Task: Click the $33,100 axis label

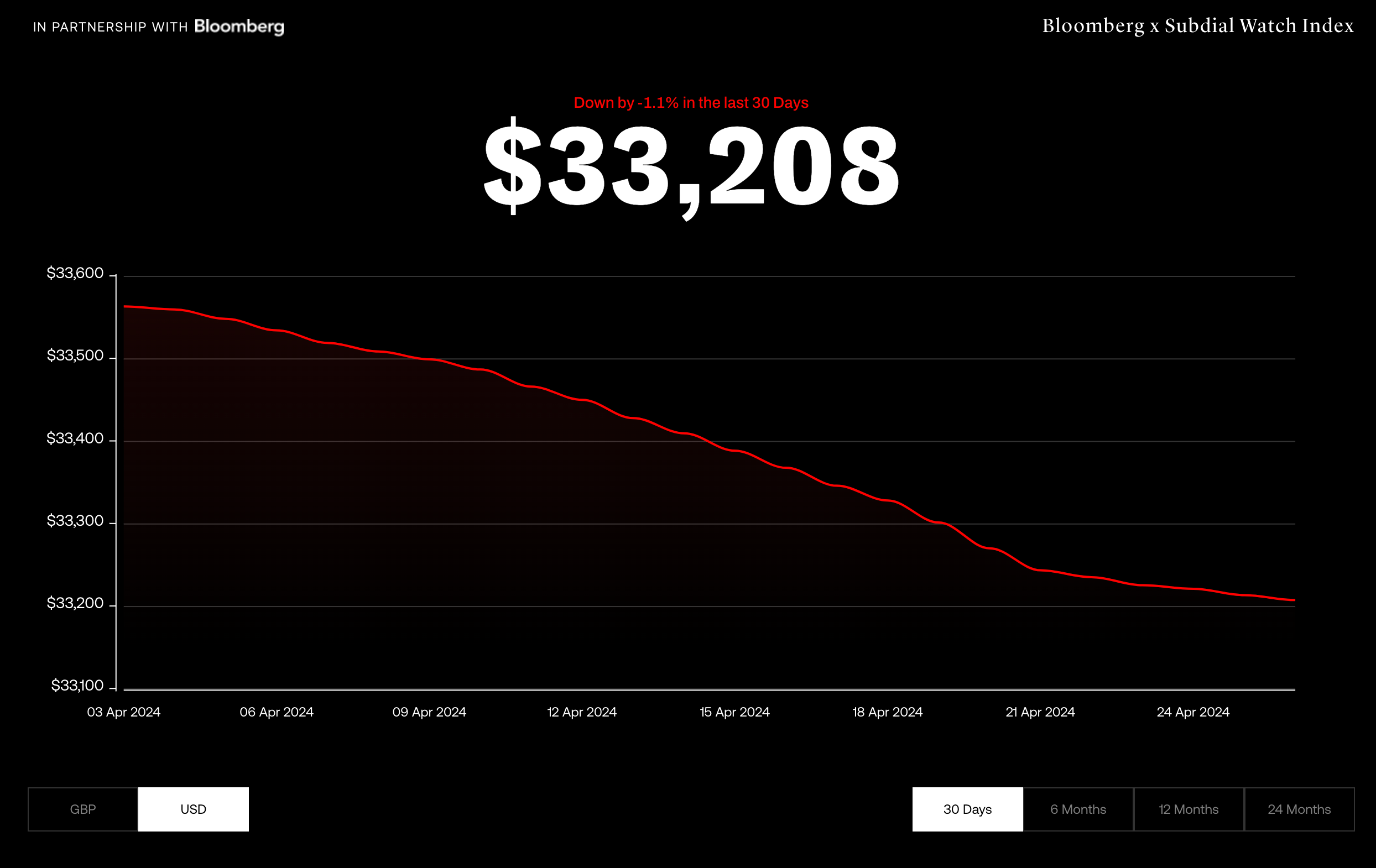Action: click(77, 685)
